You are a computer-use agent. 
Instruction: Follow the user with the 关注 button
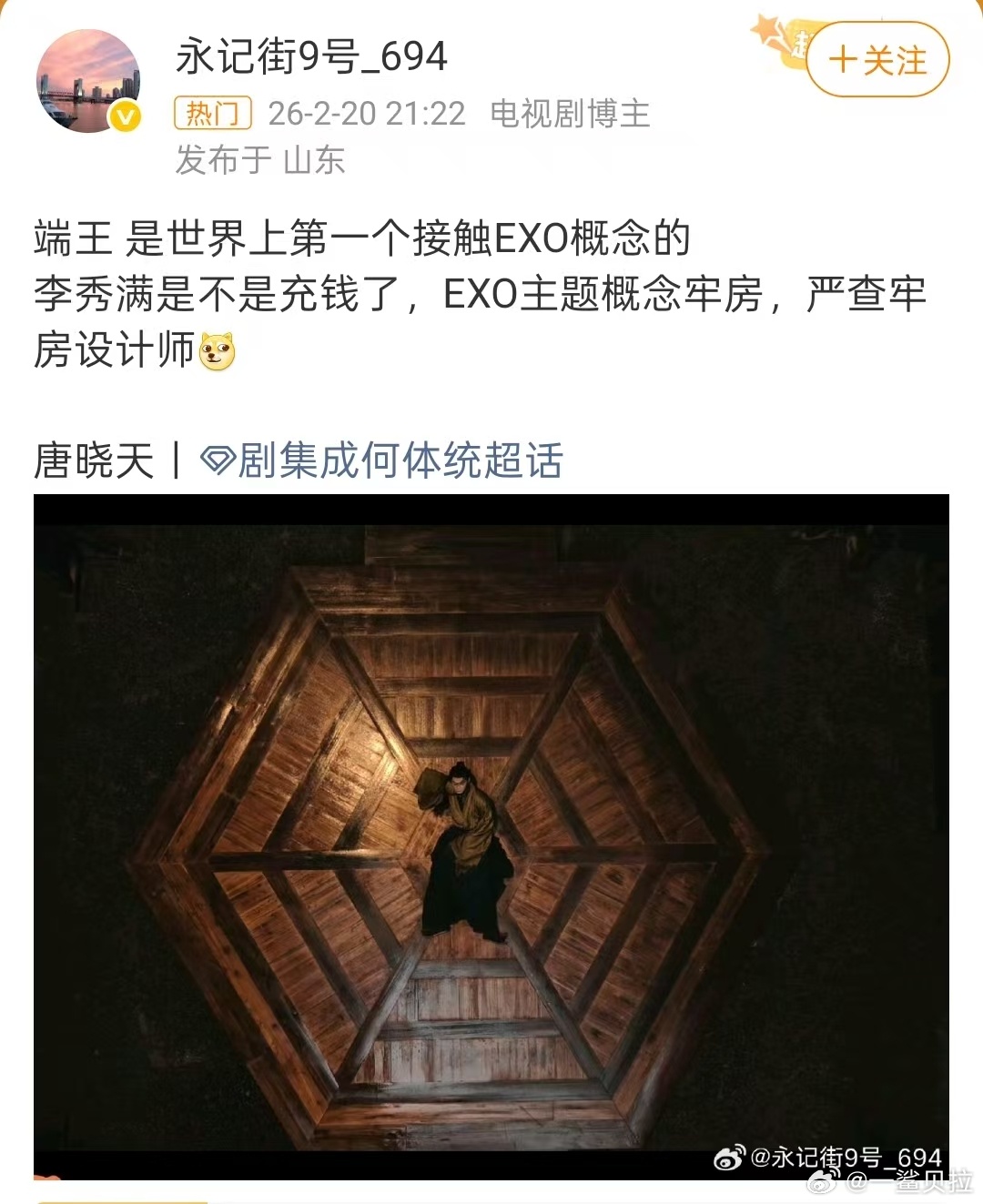pos(877,60)
